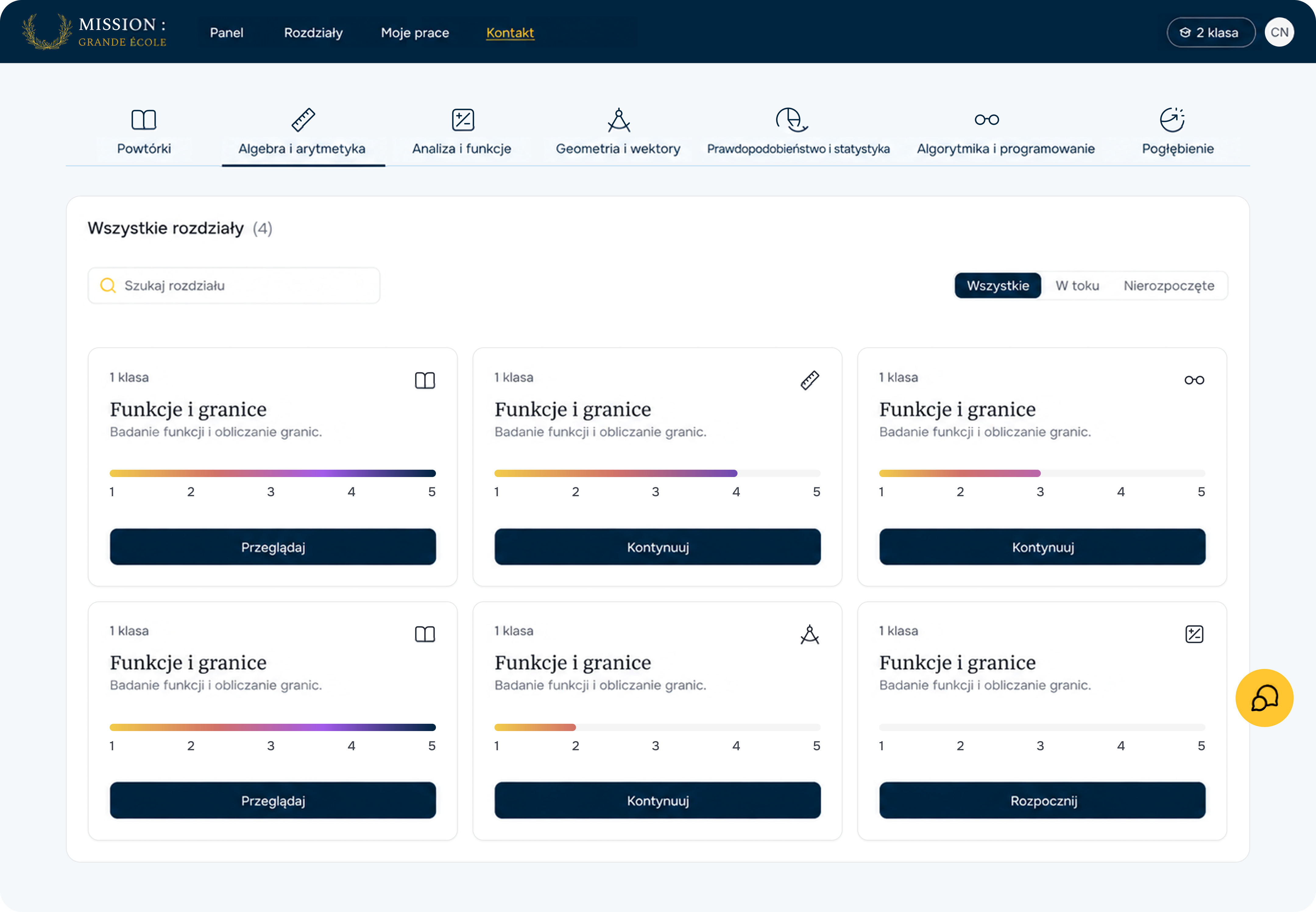Filter chapters by Wszystkie
Screen dimensions: 1316x912
998,285
